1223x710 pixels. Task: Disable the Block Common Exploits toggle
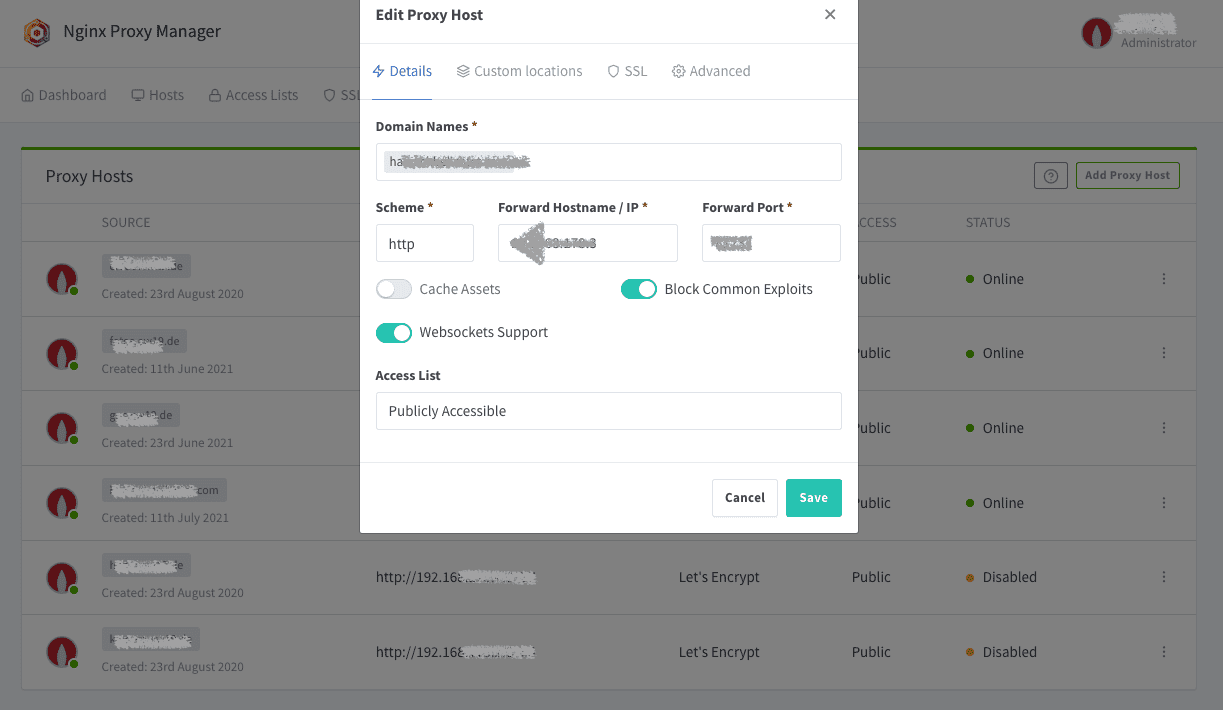point(639,289)
